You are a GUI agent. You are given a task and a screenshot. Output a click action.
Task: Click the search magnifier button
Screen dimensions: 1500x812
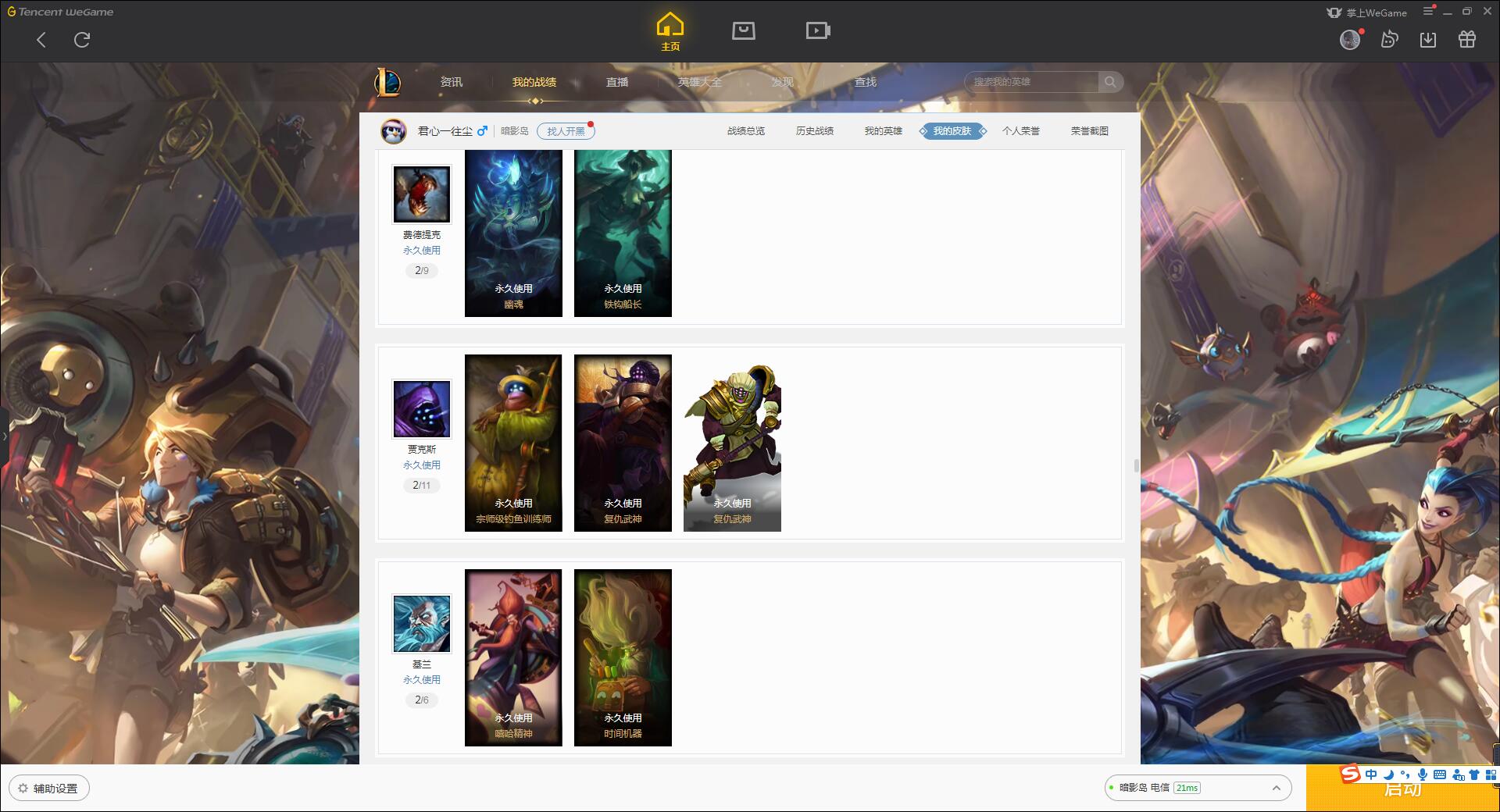[1110, 82]
